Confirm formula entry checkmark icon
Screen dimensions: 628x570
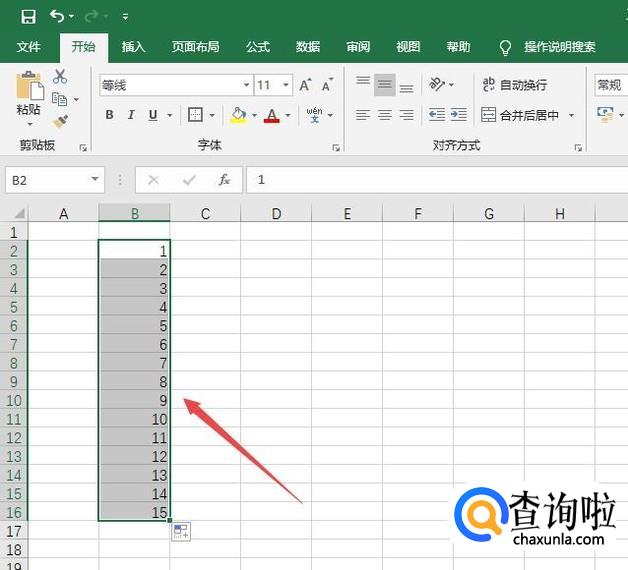[x=189, y=180]
